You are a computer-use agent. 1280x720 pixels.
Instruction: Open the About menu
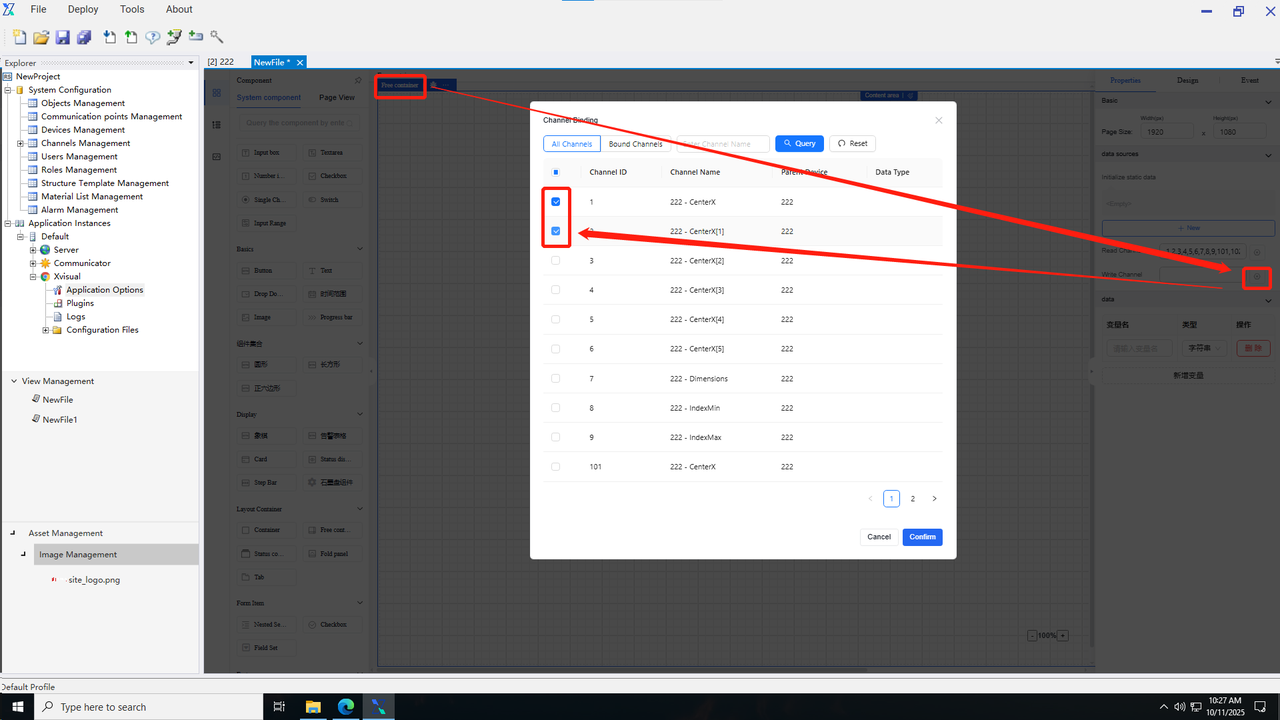pyautogui.click(x=179, y=9)
